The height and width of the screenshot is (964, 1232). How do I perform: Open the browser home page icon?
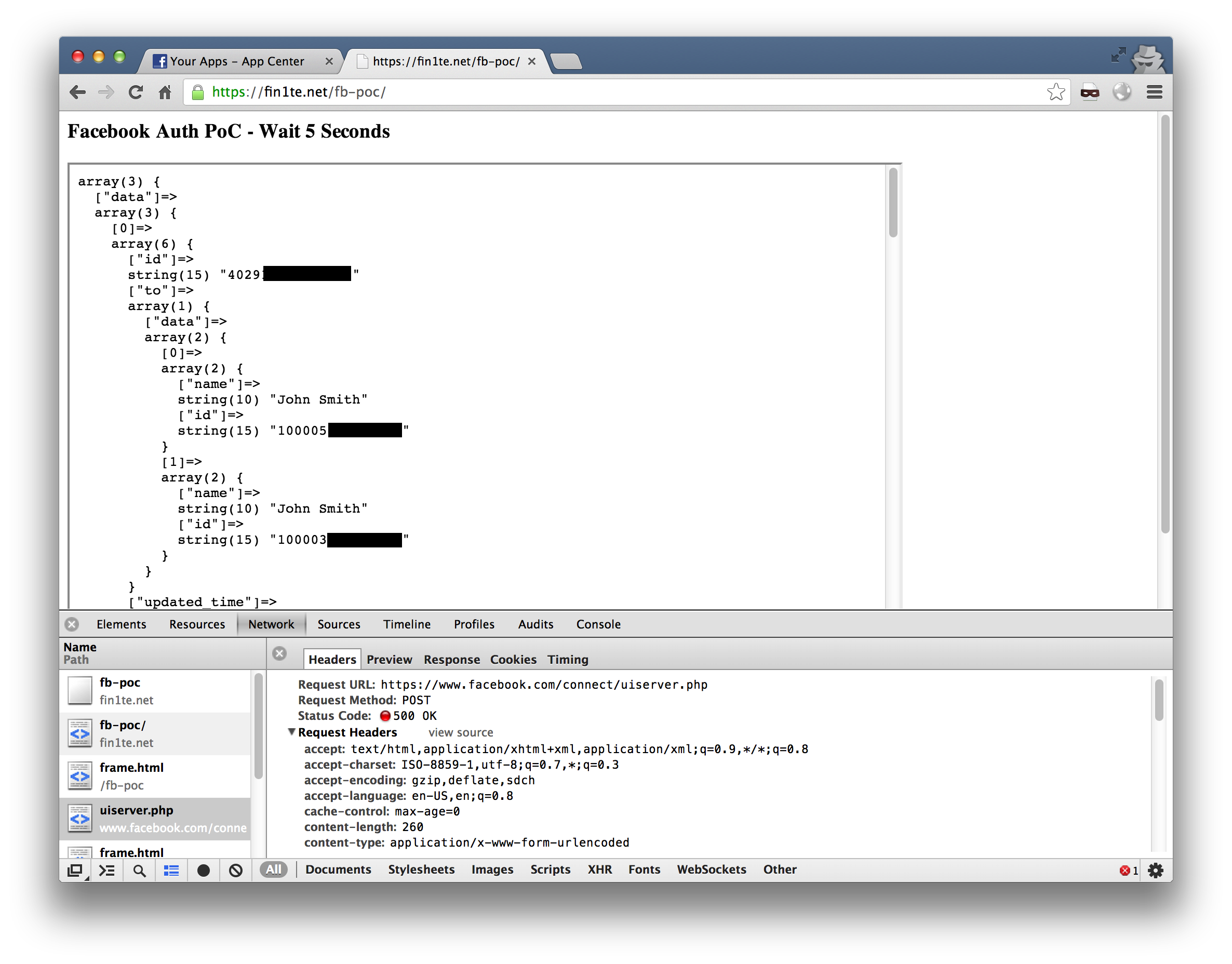(x=165, y=92)
